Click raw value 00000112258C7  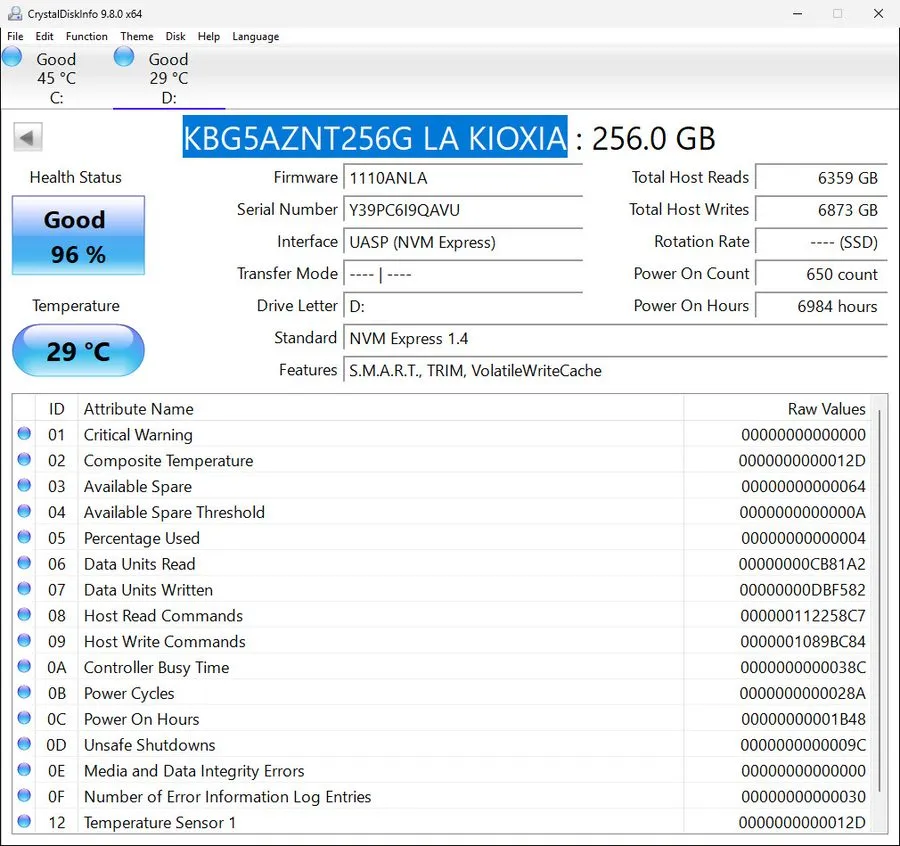tap(802, 615)
